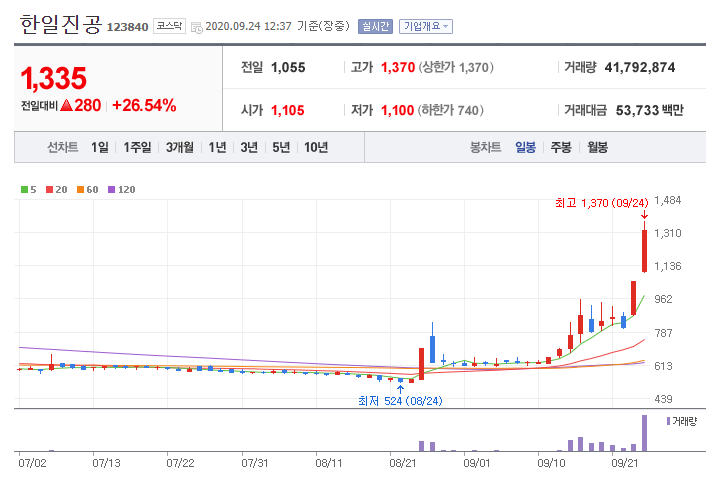The height and width of the screenshot is (484, 706).
Task: Show the 월봉 monthly candle chart
Action: pyautogui.click(x=597, y=148)
